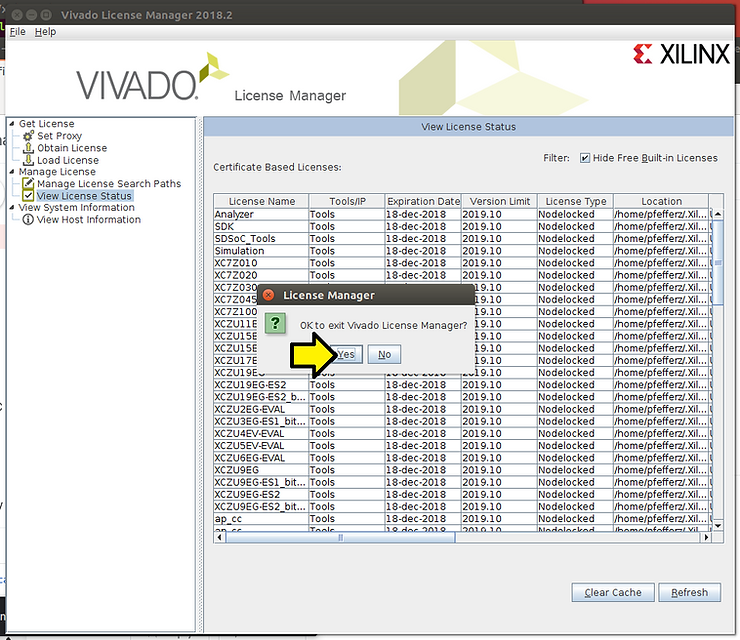
Task: Collapse the Get License tree node
Action: click(12, 124)
